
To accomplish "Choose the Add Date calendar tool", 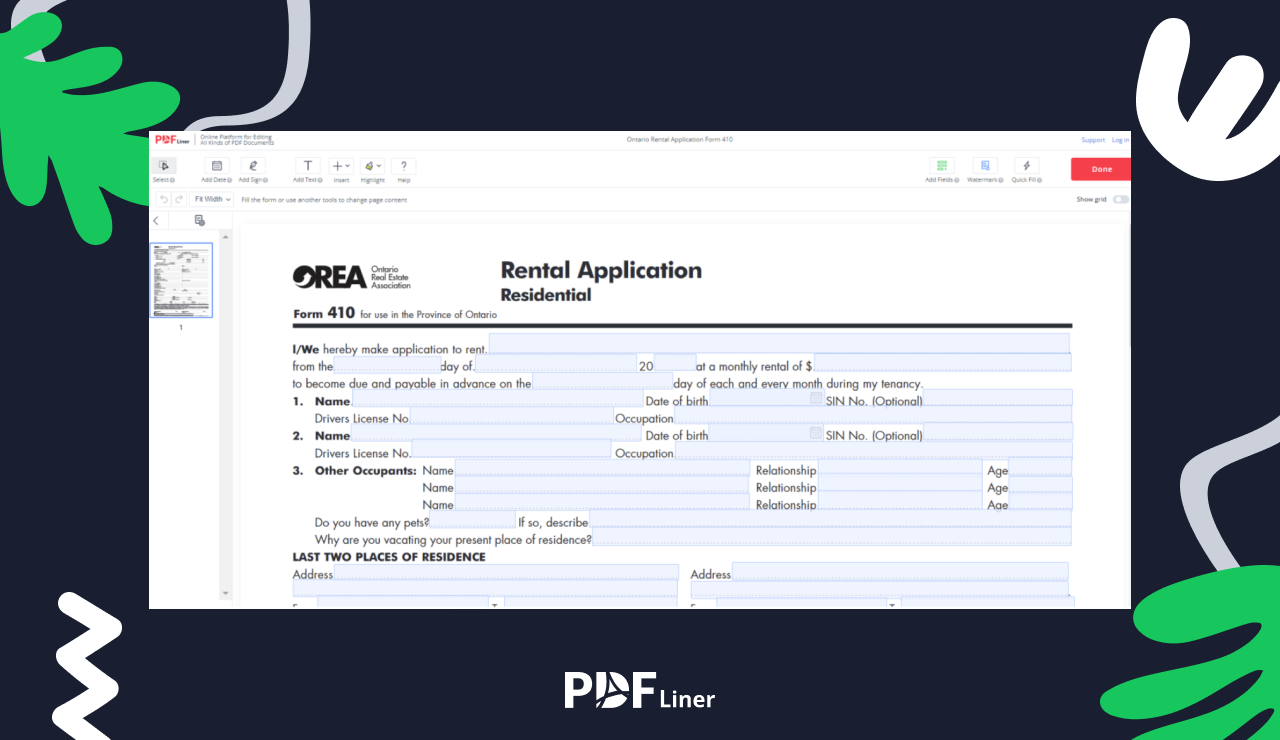I will 217,166.
